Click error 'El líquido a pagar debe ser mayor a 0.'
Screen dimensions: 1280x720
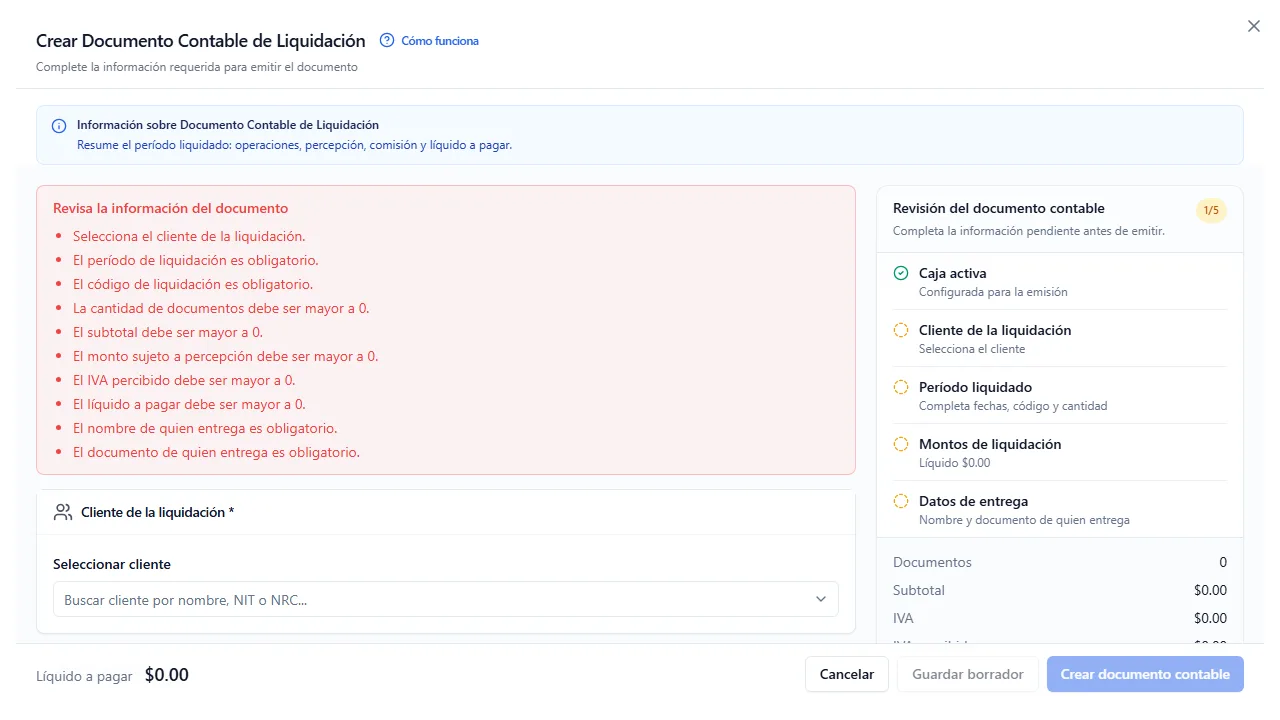tap(189, 404)
